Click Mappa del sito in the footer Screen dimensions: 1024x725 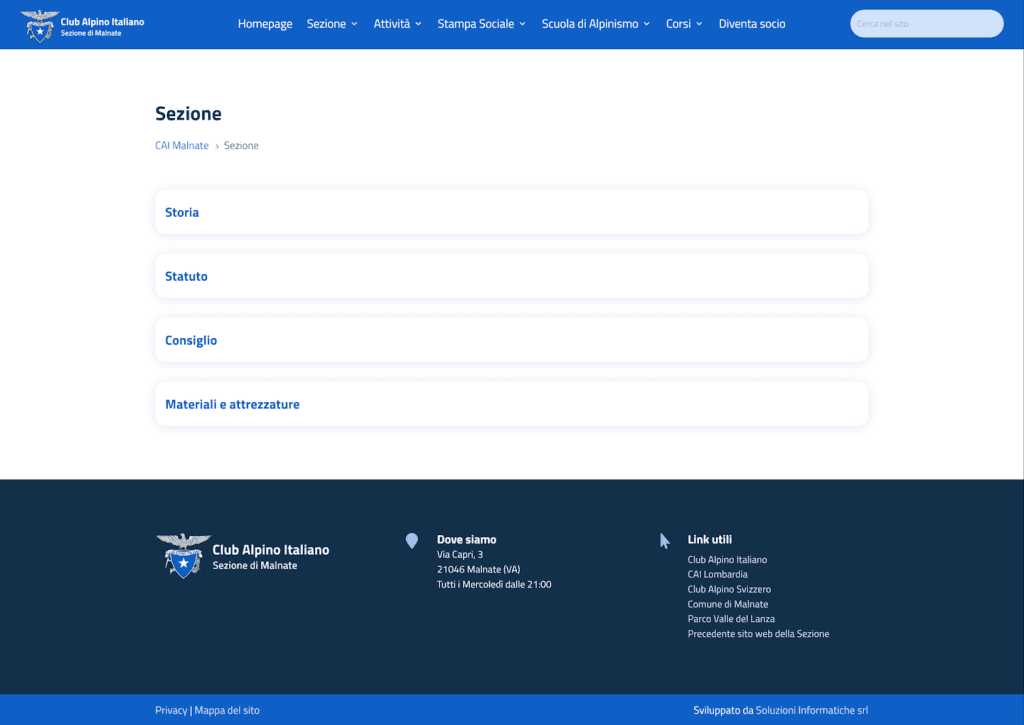click(x=226, y=709)
